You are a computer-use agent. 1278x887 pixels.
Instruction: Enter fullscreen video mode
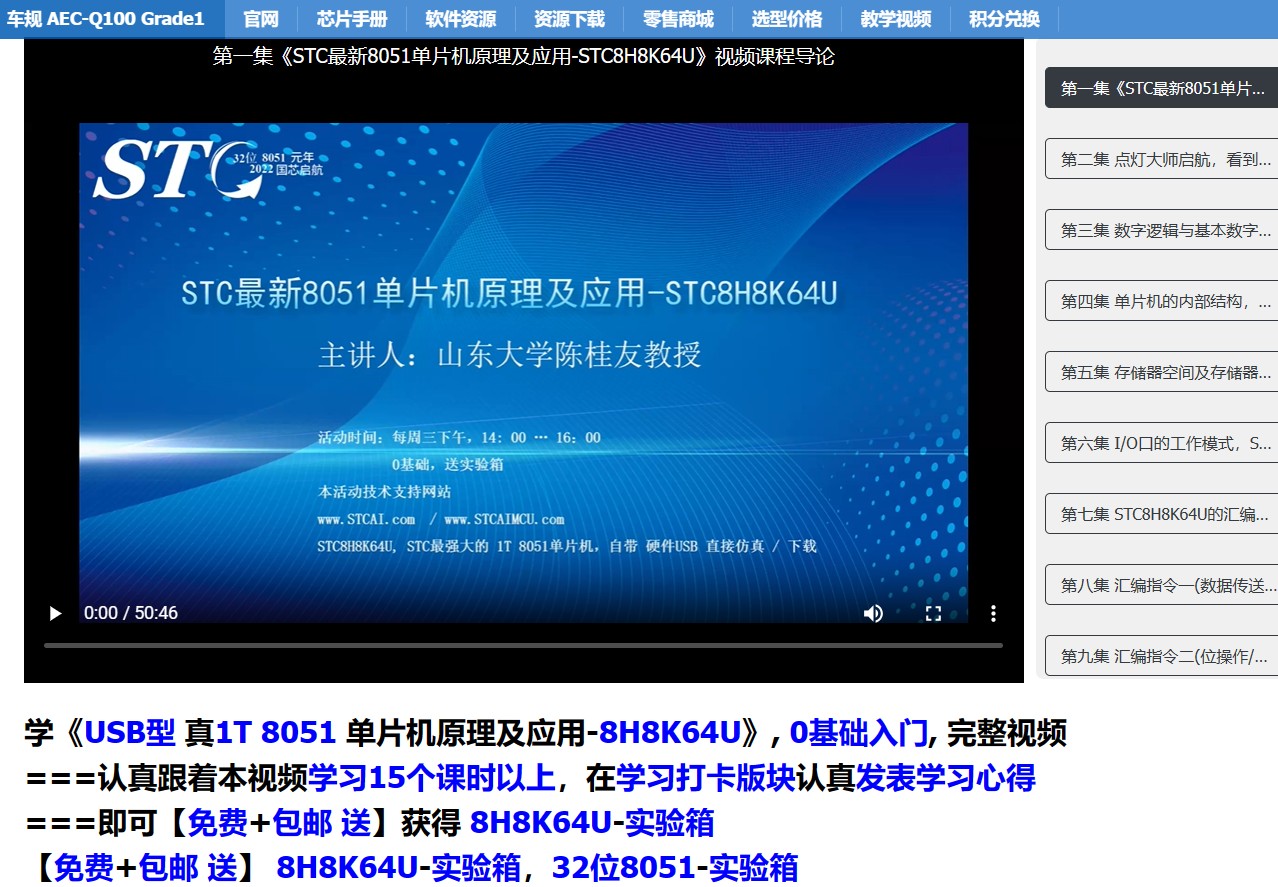click(x=933, y=613)
